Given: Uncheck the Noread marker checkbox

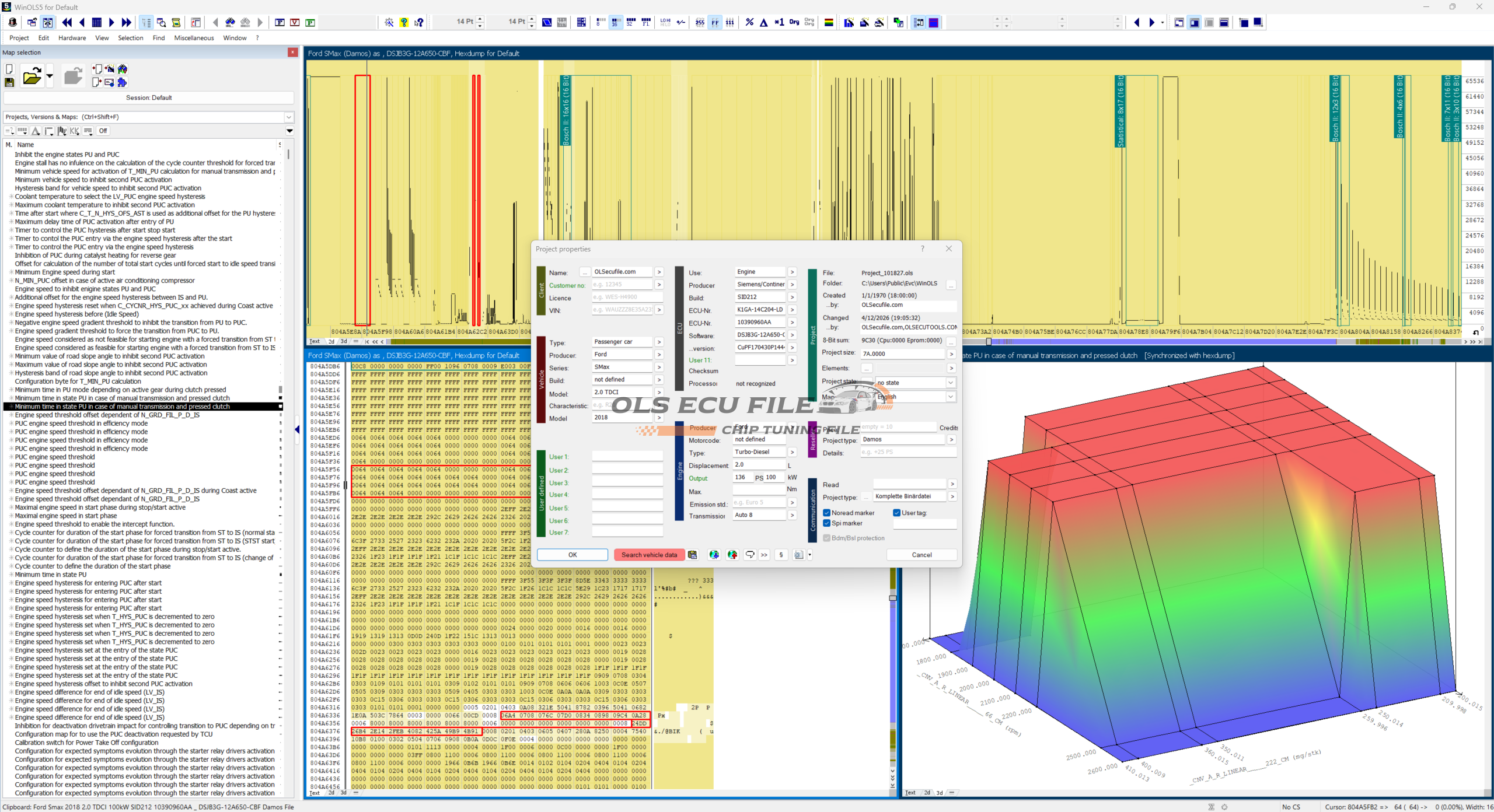Looking at the screenshot, I should (827, 513).
